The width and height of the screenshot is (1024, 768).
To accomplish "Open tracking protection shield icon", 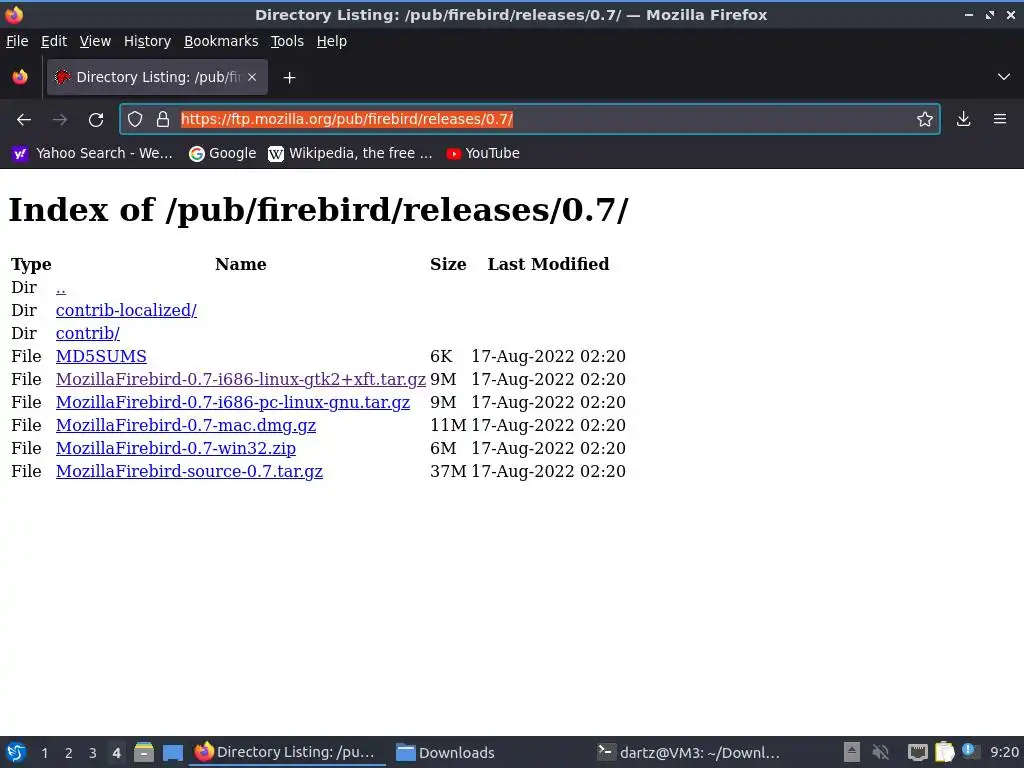I will 135,120.
